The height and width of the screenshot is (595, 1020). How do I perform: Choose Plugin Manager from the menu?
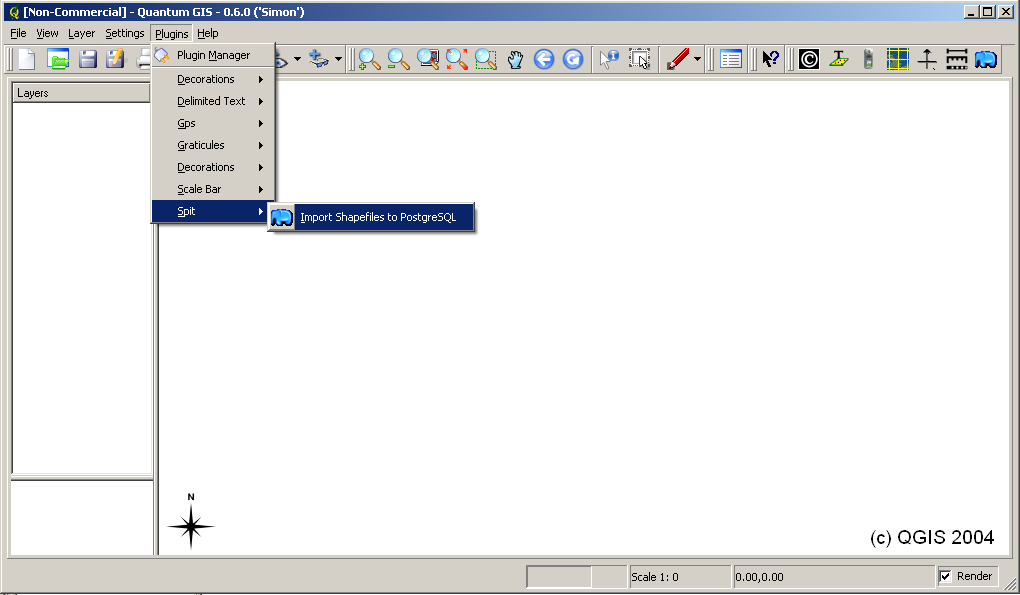(213, 55)
